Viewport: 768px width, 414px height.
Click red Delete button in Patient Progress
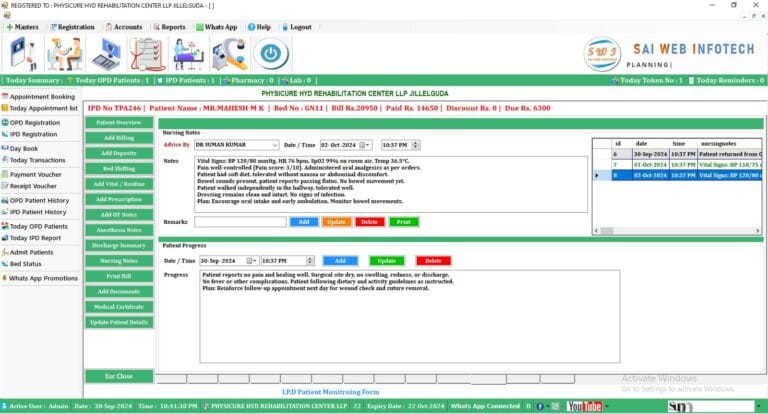click(433, 261)
